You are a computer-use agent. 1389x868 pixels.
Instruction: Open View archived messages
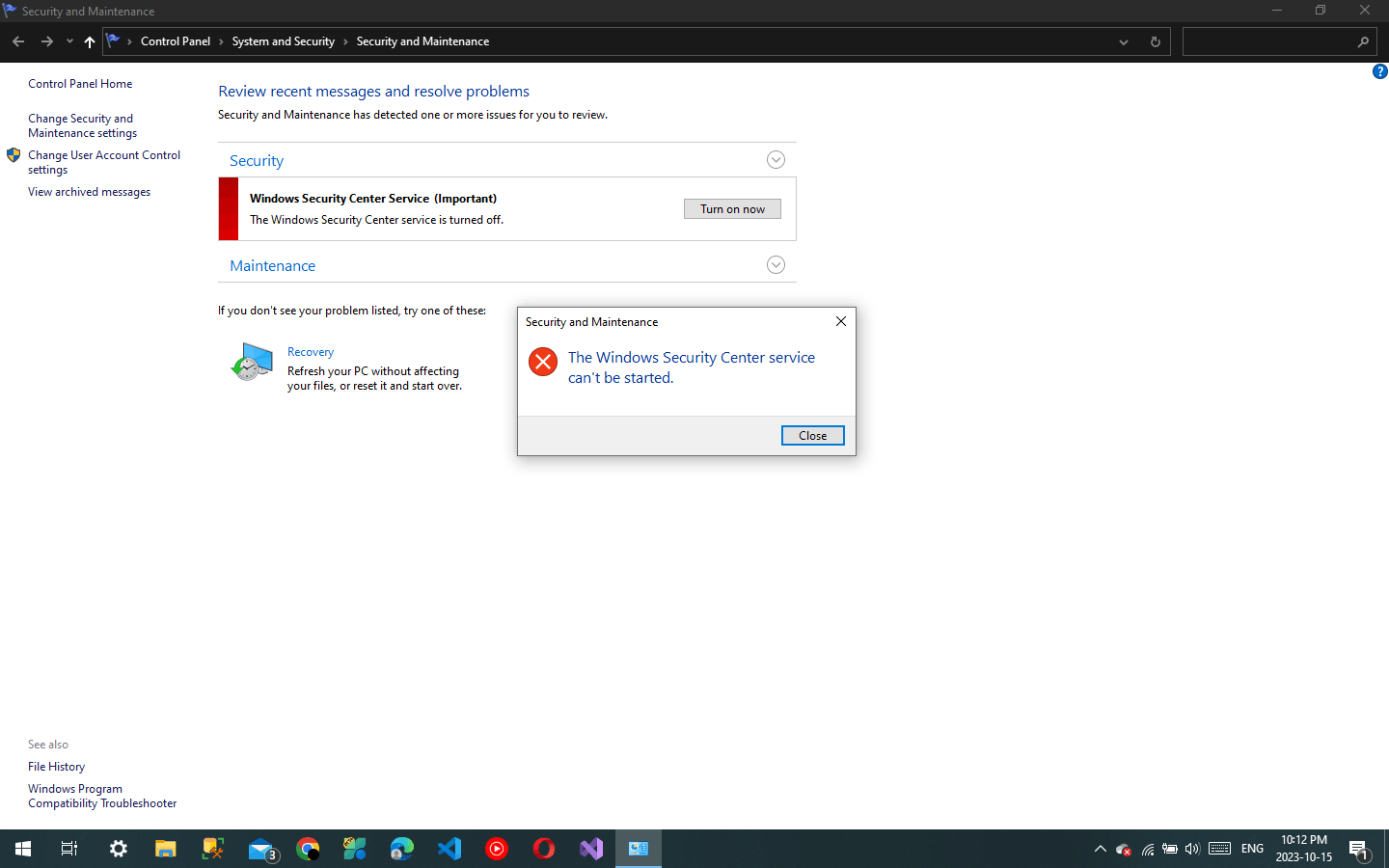click(x=89, y=192)
